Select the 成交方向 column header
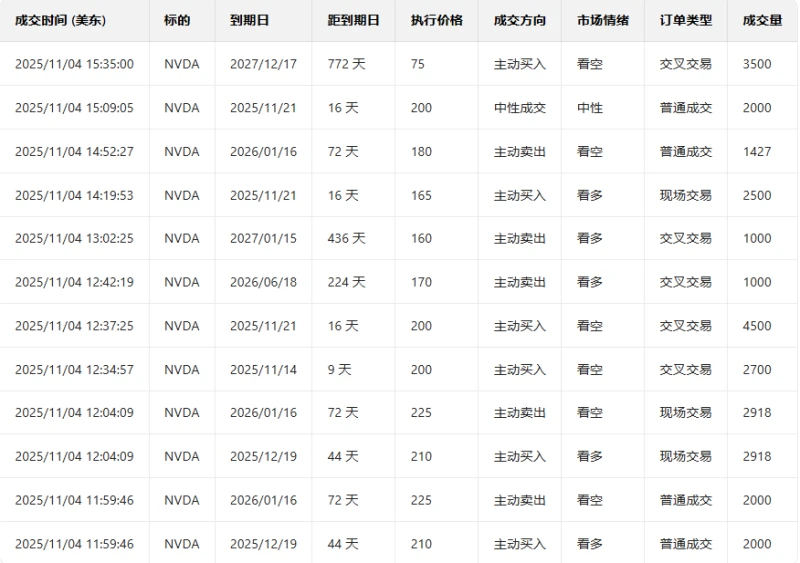This screenshot has height=563, width=800. (x=519, y=20)
